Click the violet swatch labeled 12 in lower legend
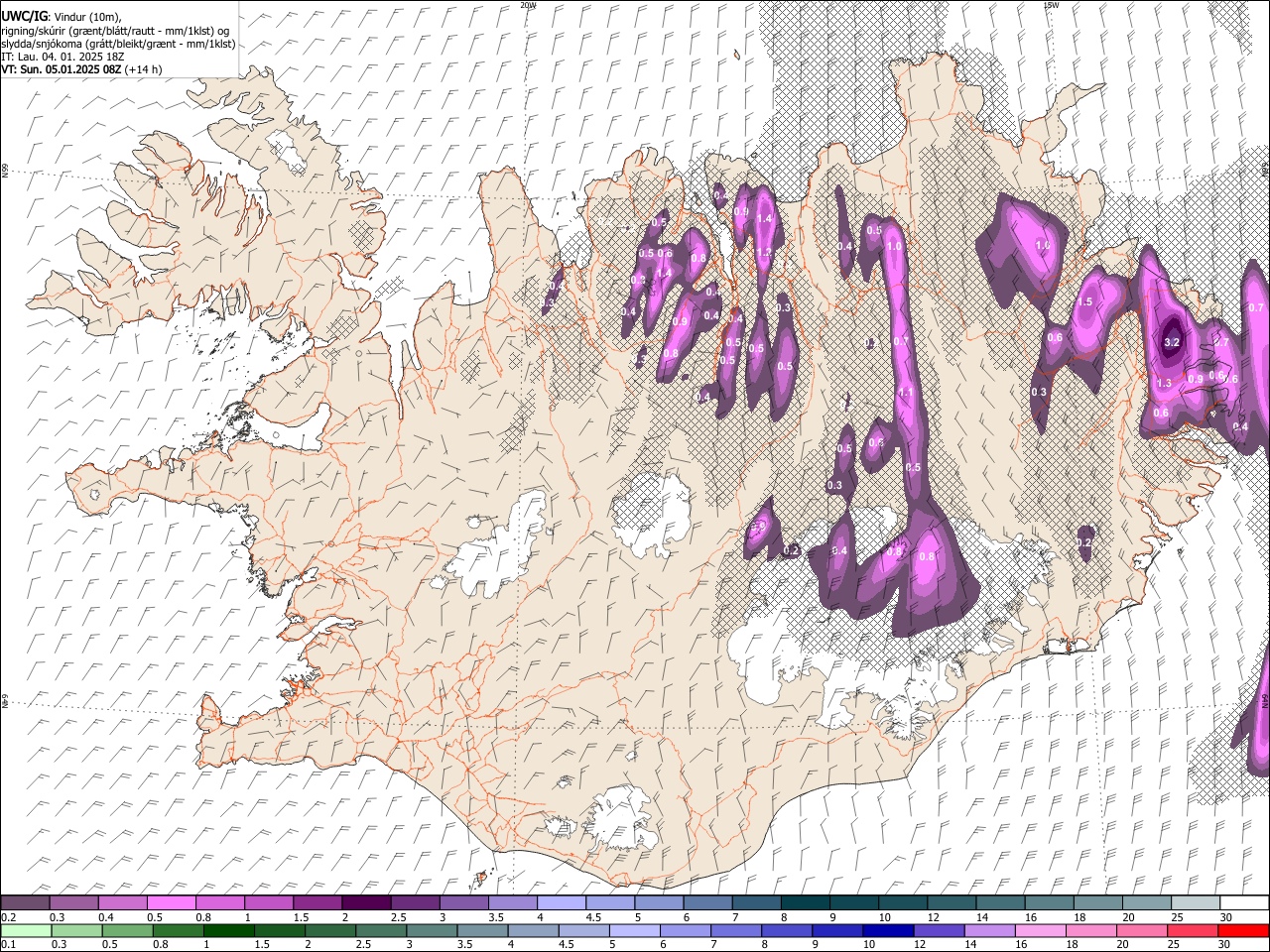The width and height of the screenshot is (1270, 952). pos(938,930)
